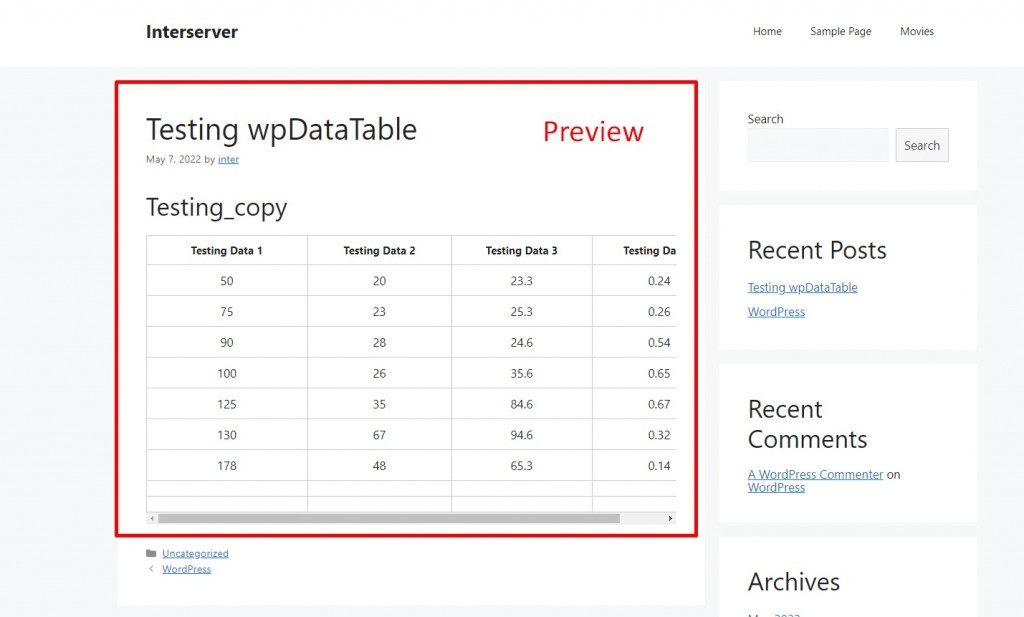Focus the sidebar Search text field
Viewport: 1024px width, 617px height.
[x=818, y=145]
